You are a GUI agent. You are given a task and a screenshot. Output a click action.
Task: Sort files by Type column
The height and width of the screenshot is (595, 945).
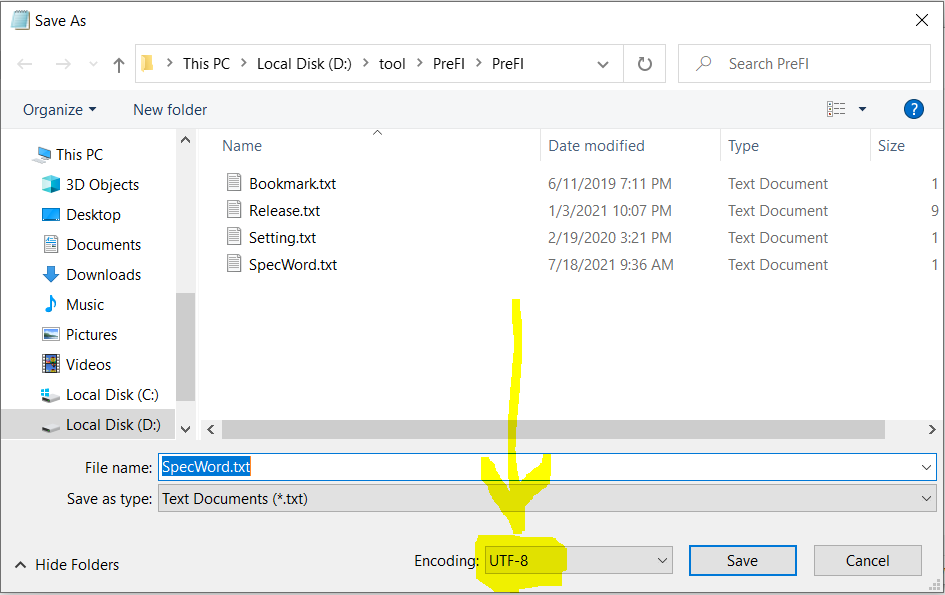coord(743,146)
